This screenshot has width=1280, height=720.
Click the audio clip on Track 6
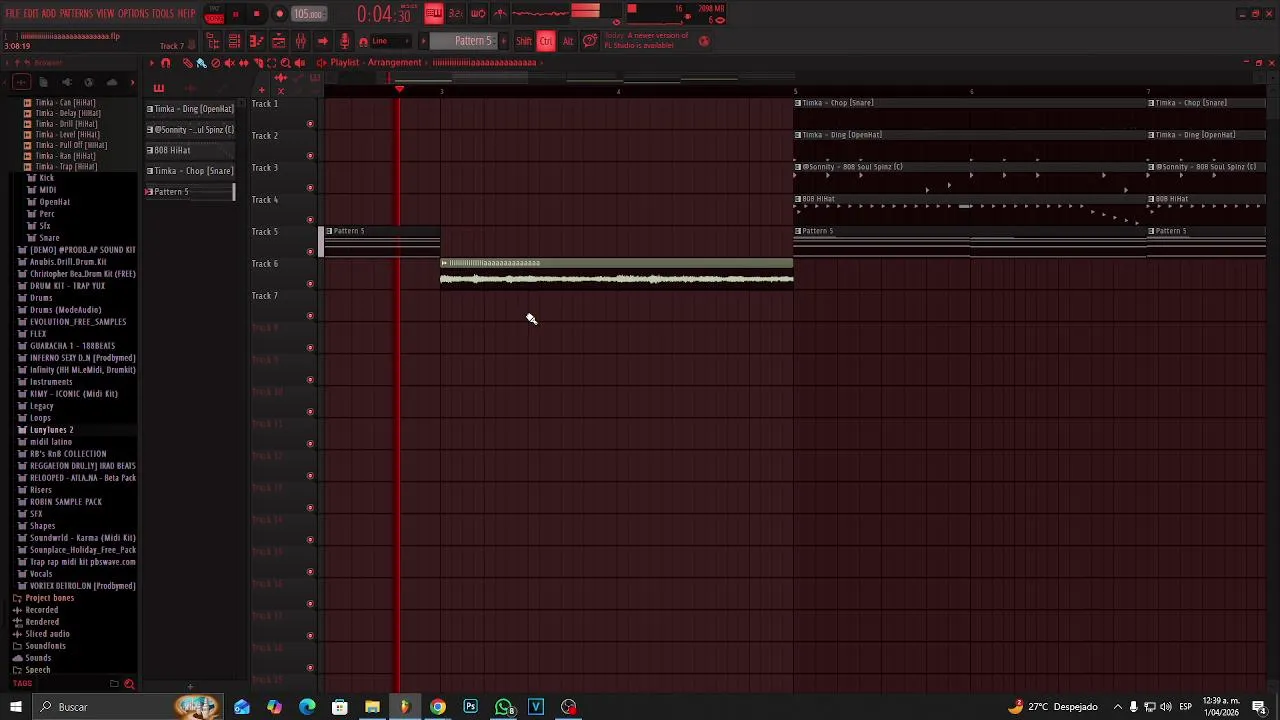pyautogui.click(x=617, y=273)
